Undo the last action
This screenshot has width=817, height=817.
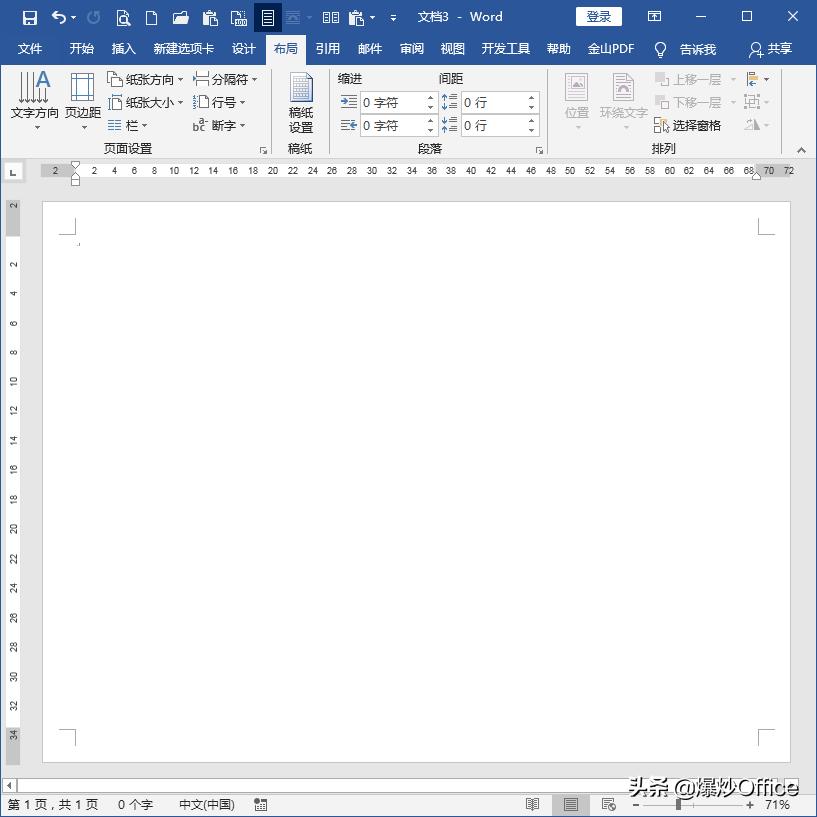[59, 18]
